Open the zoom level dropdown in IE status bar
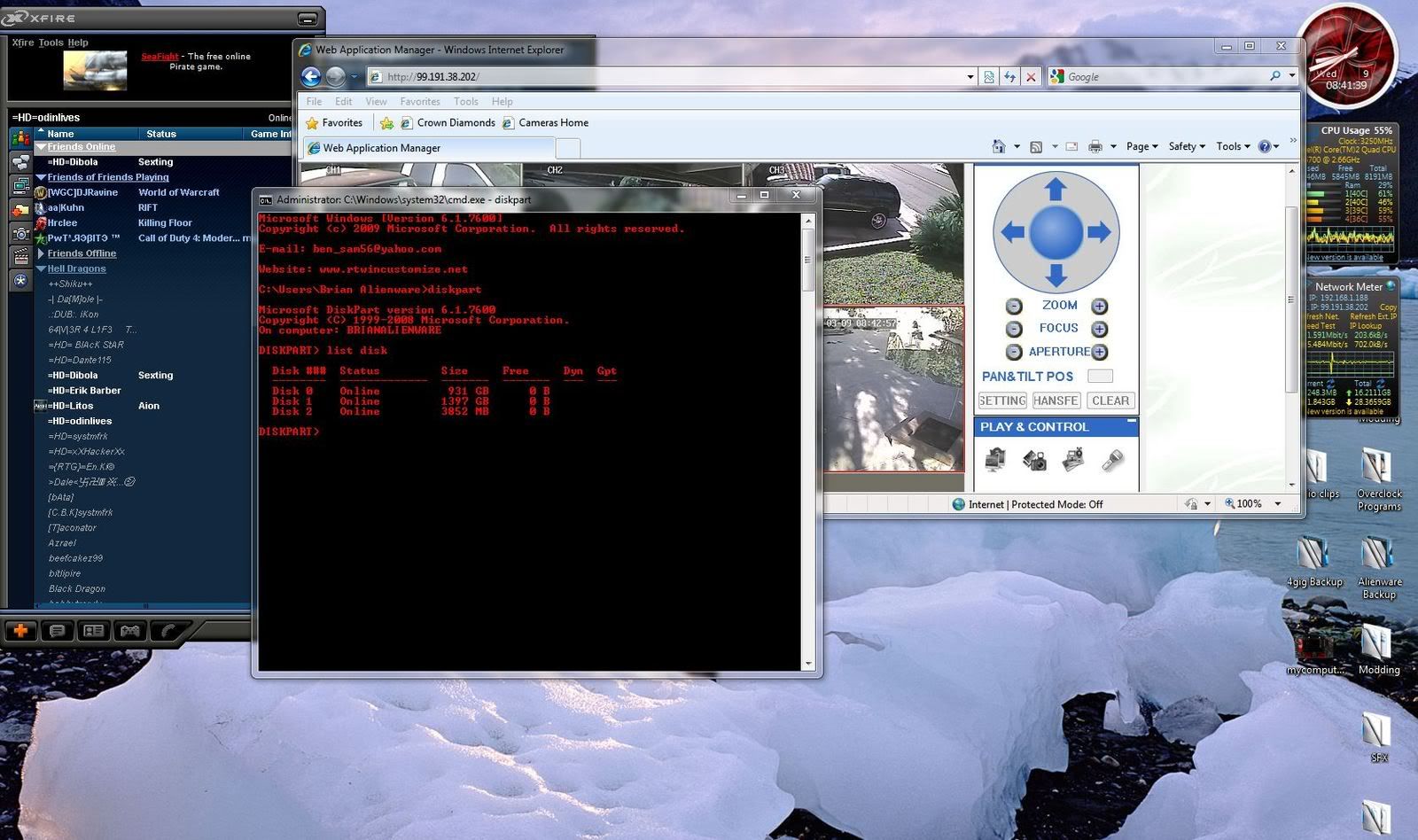The height and width of the screenshot is (840, 1418). [1278, 504]
